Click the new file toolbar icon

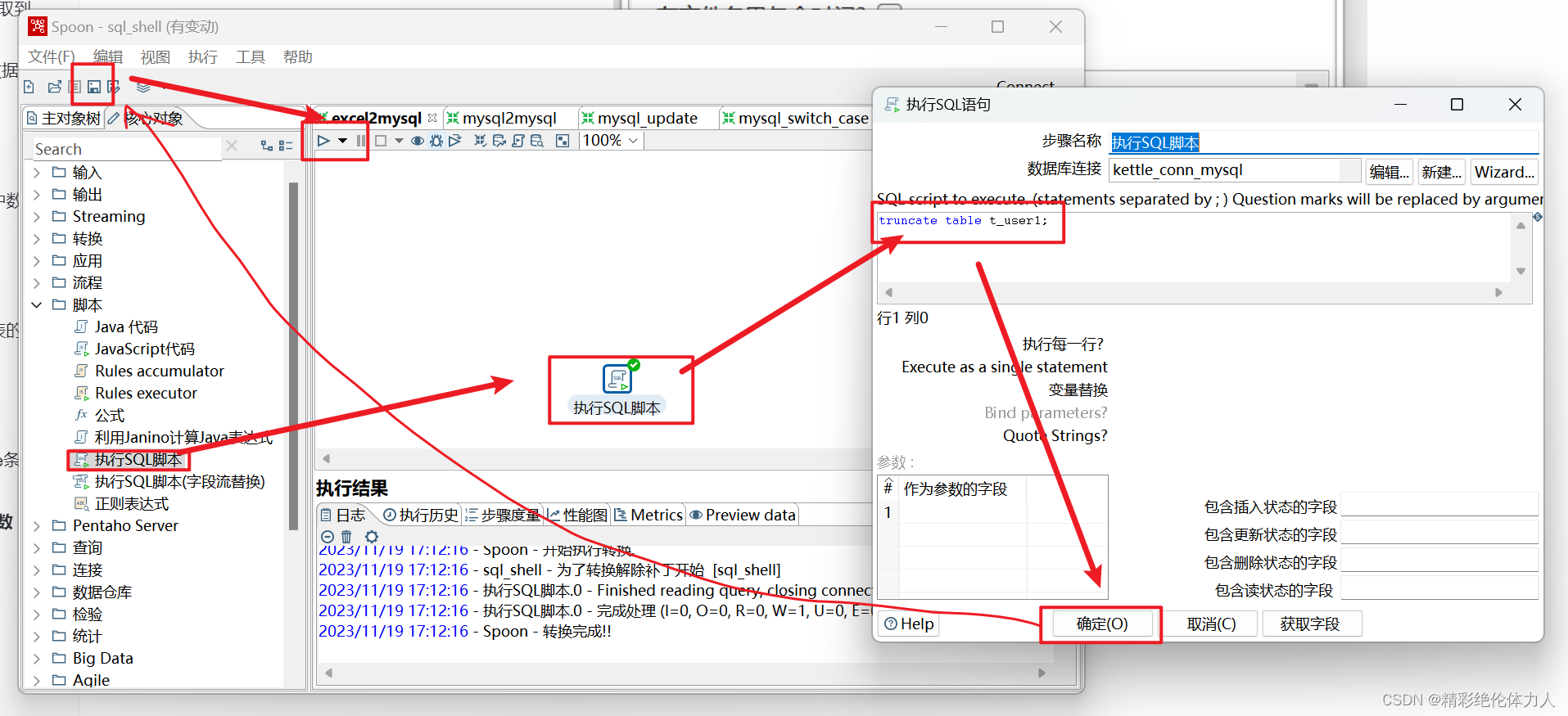tap(29, 87)
